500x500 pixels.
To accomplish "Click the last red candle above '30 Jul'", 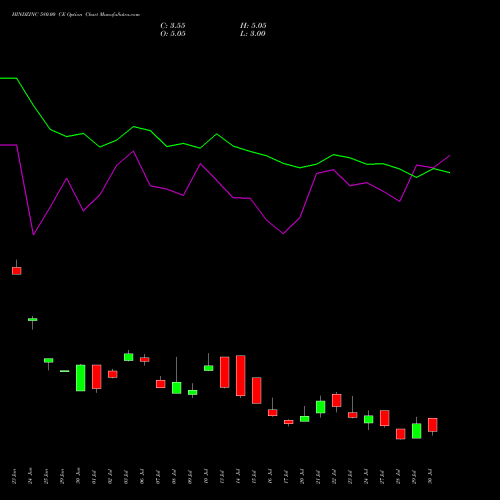I will point(433,425).
